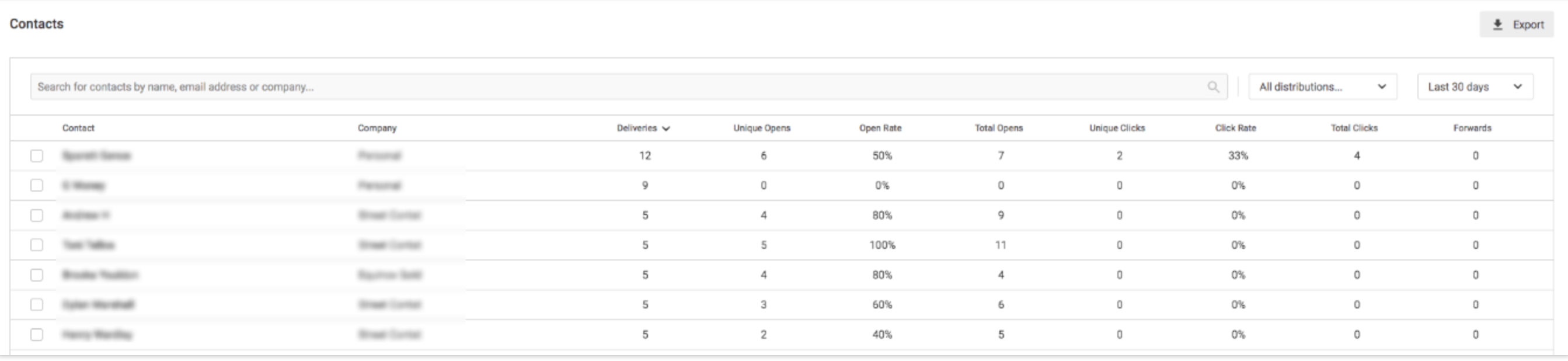Screen dimensions: 1568x361
Task: Click the Export button
Action: [x=1516, y=25]
